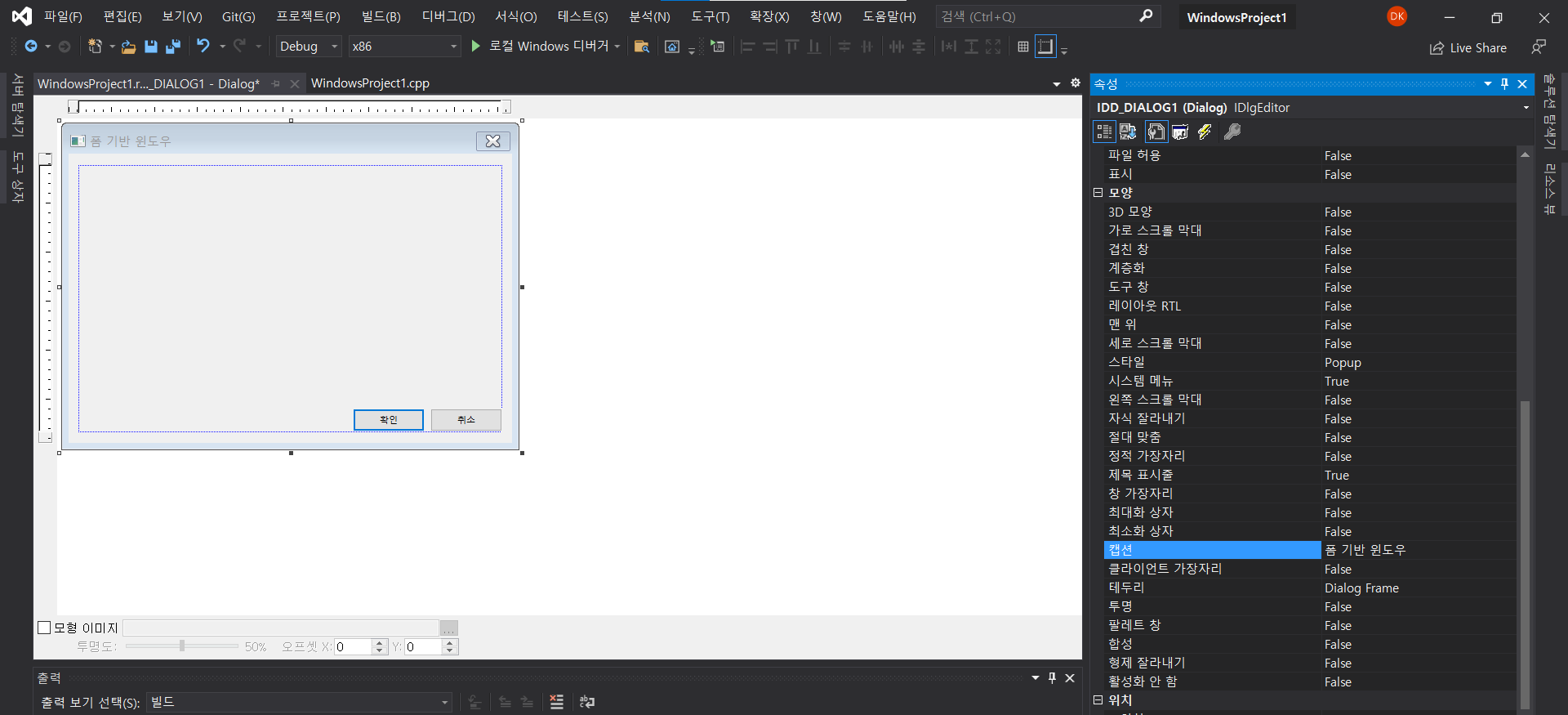Click the 오프셋 X input field
Image resolution: width=1568 pixels, height=715 pixels.
coord(354,647)
